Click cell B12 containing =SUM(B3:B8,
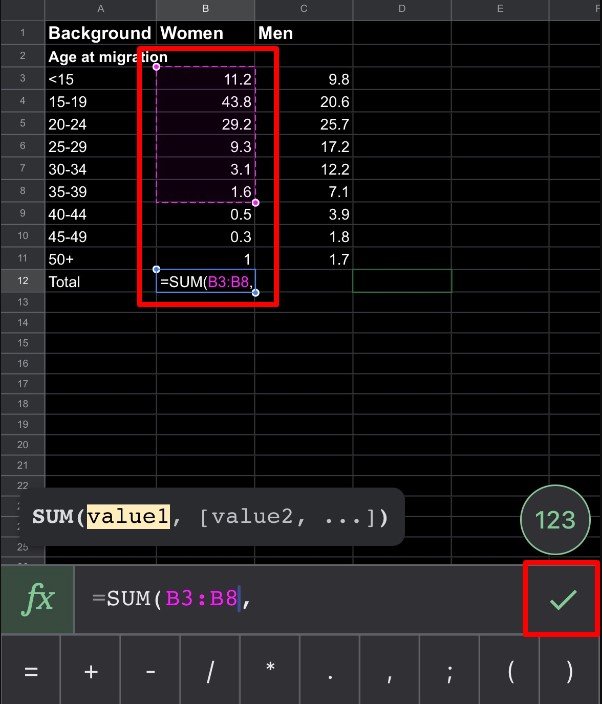 click(x=206, y=281)
